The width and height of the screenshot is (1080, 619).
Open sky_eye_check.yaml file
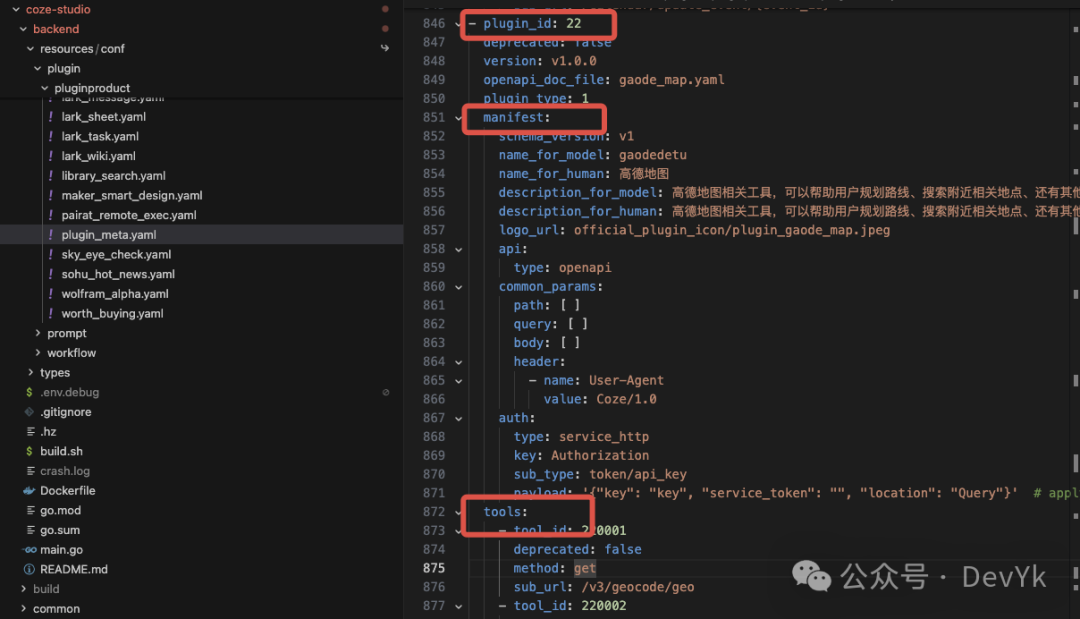click(116, 255)
